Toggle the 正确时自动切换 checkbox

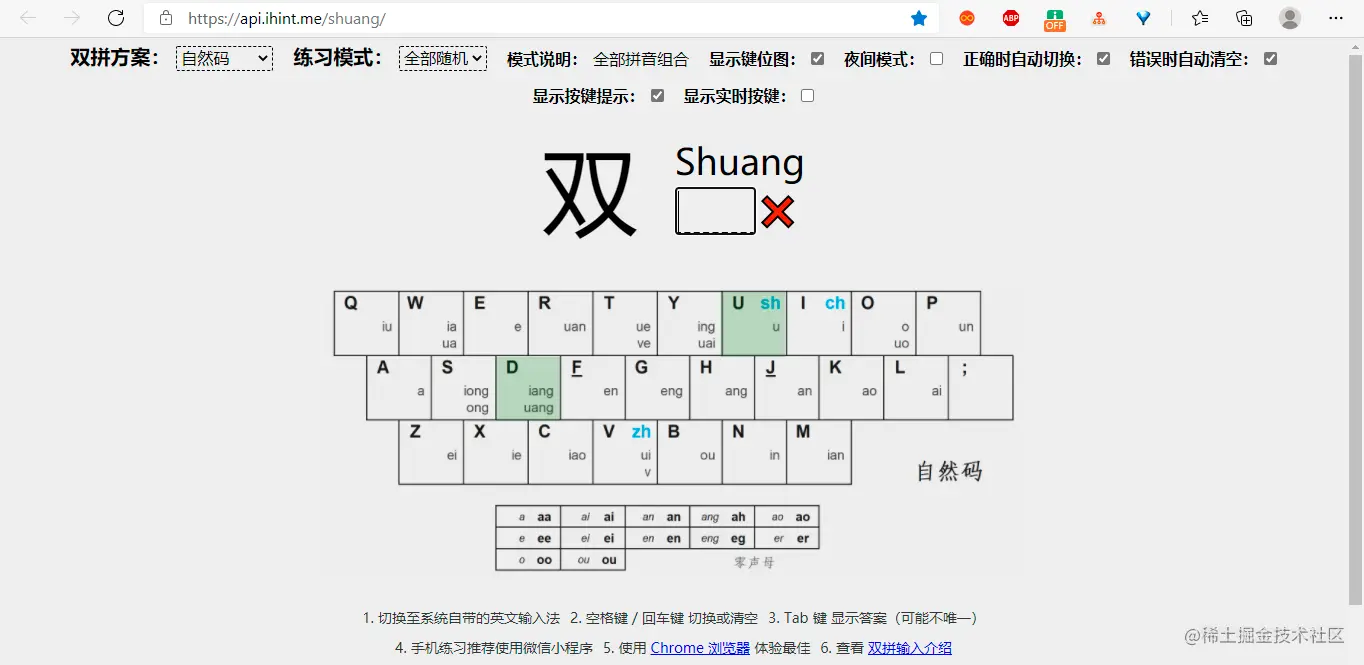[1103, 59]
